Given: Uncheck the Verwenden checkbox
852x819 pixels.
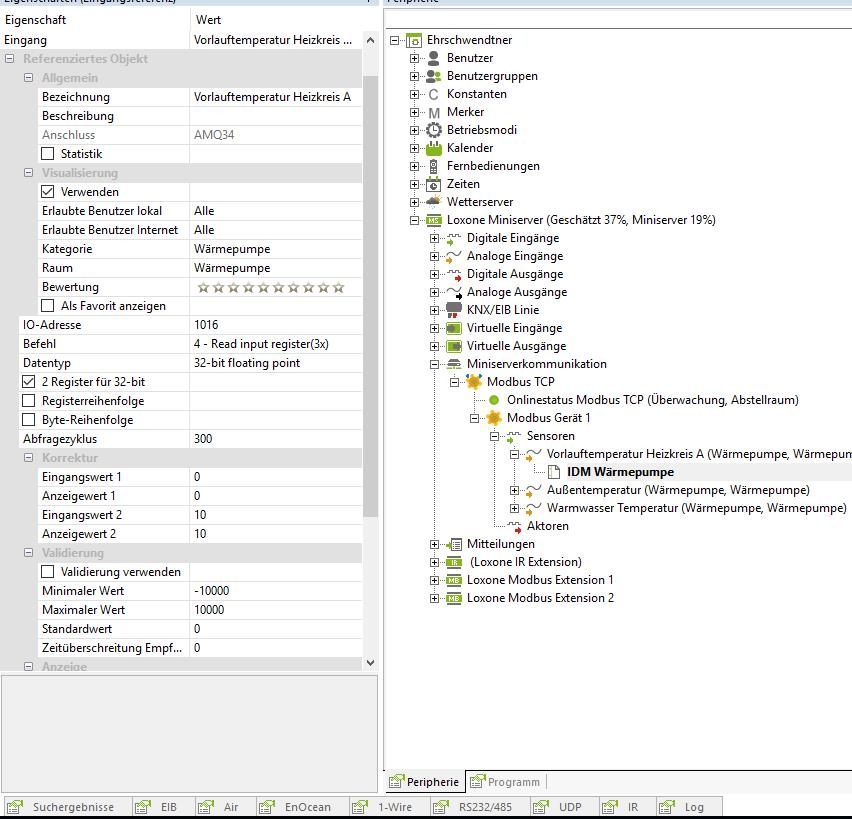Looking at the screenshot, I should [x=48, y=192].
